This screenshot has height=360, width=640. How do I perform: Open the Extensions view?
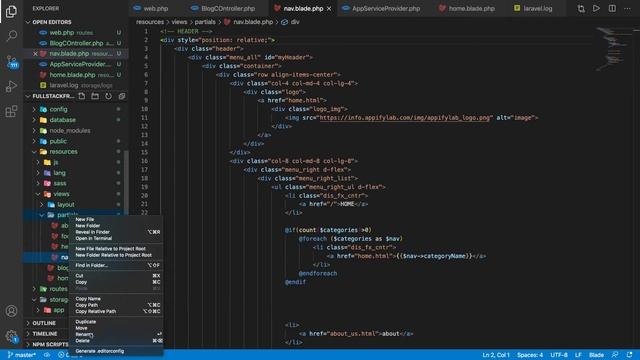(11, 111)
